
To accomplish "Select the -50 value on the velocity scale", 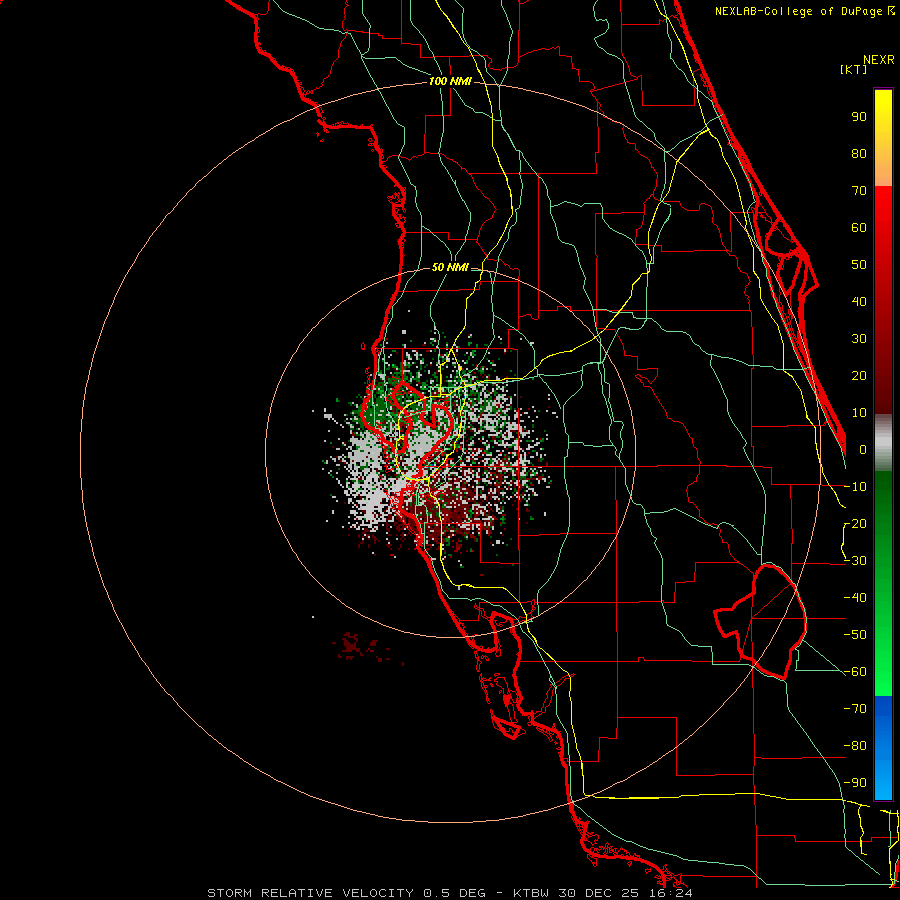I will (855, 635).
